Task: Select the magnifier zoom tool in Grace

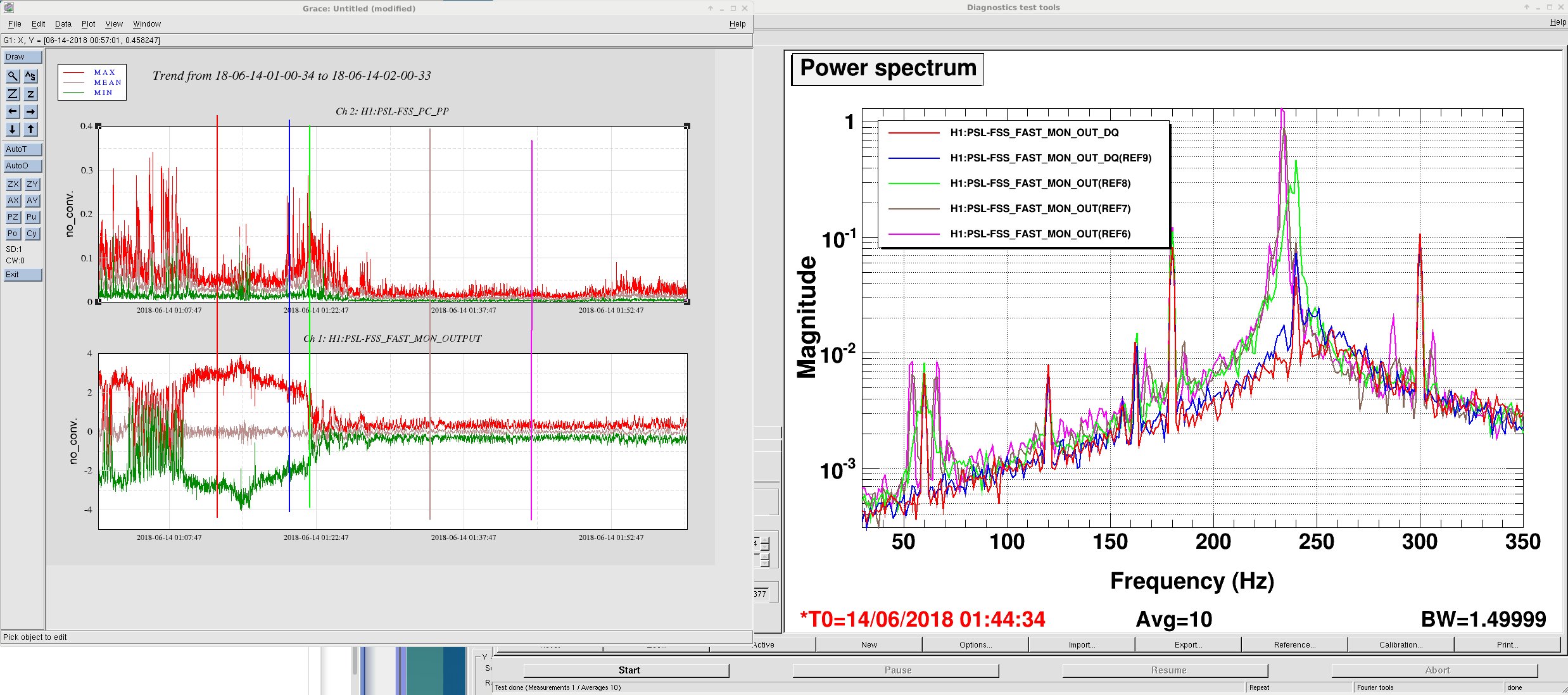Action: coord(13,76)
